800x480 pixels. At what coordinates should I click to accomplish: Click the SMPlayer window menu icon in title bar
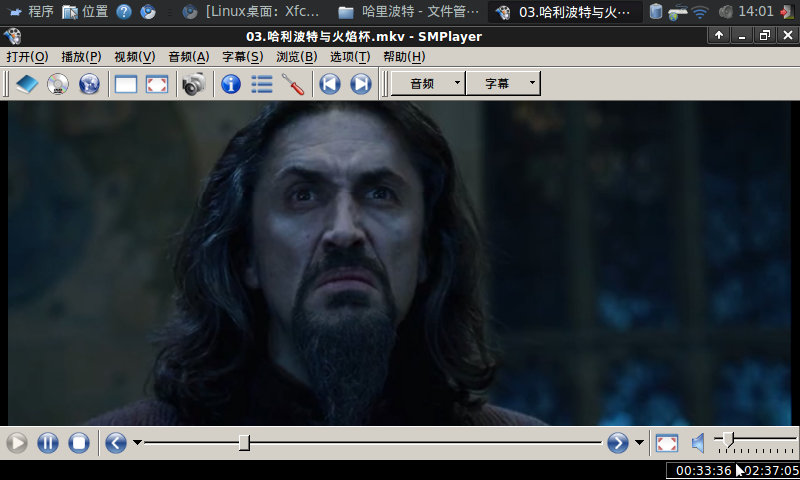(x=12, y=36)
